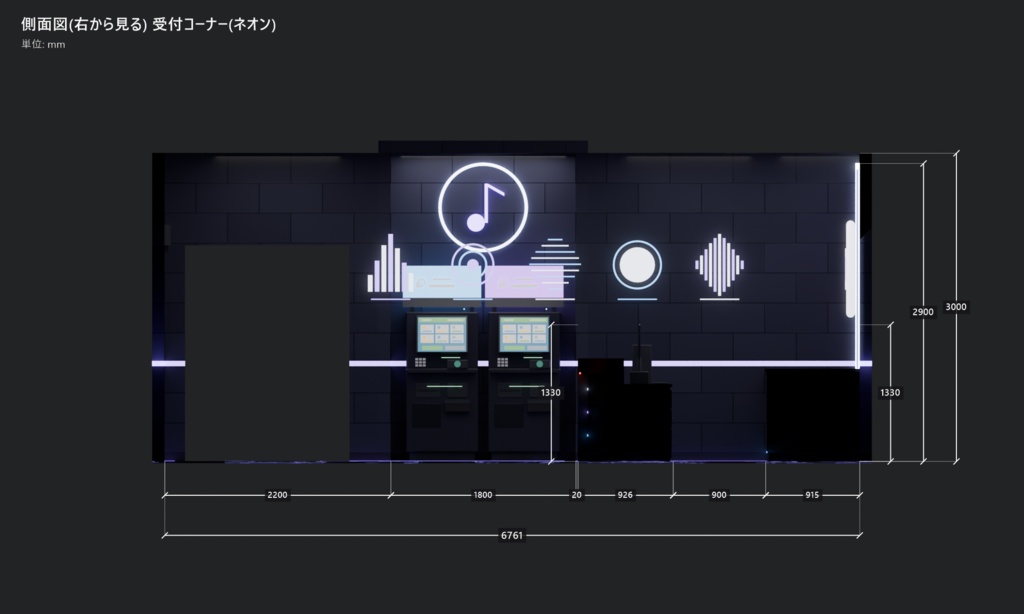This screenshot has width=1024, height=614.
Task: Select the 単位: mm unit label
Action: (43, 44)
